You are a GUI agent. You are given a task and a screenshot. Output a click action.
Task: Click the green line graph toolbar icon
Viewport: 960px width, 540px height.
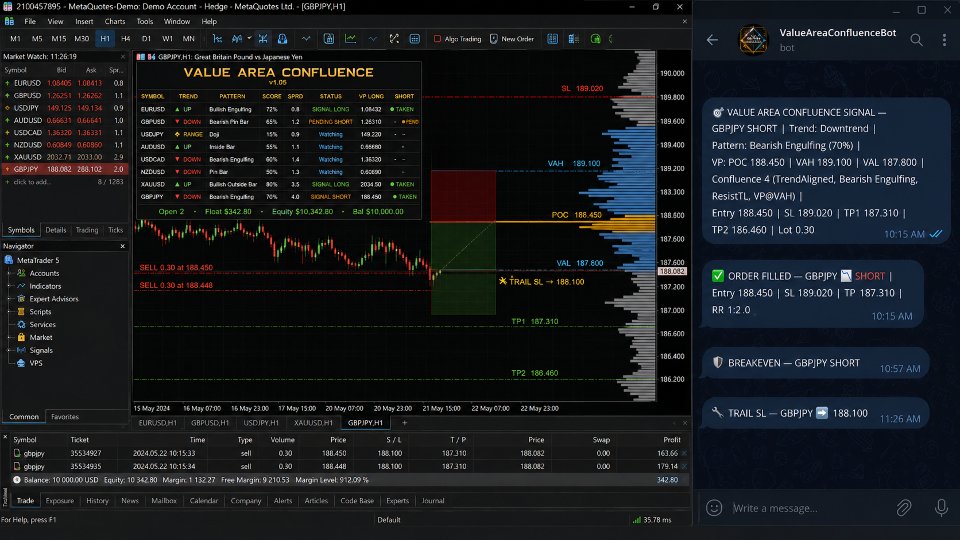[x=350, y=39]
